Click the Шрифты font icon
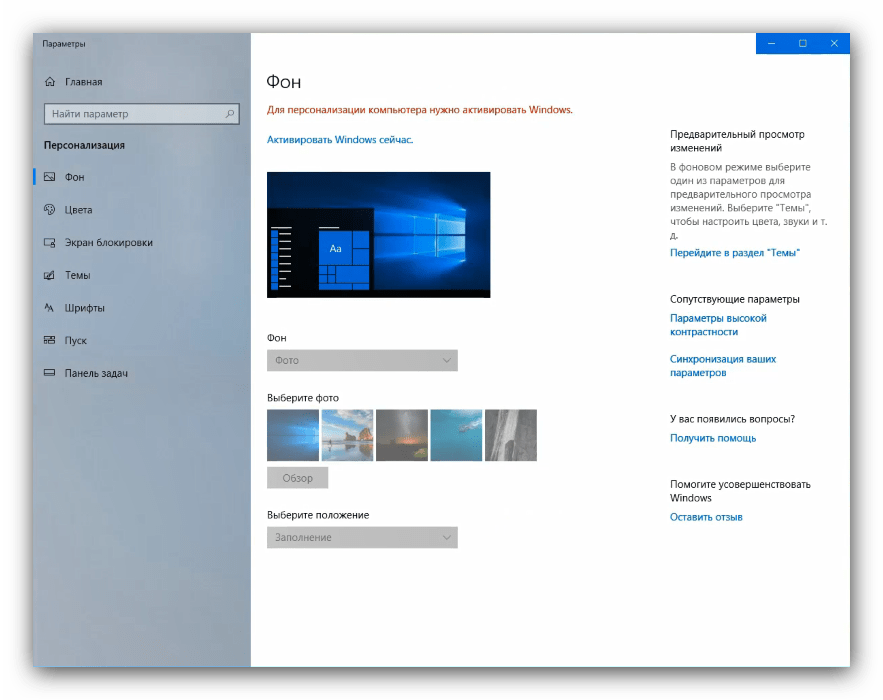Screen dimensions: 883x700 pos(49,308)
